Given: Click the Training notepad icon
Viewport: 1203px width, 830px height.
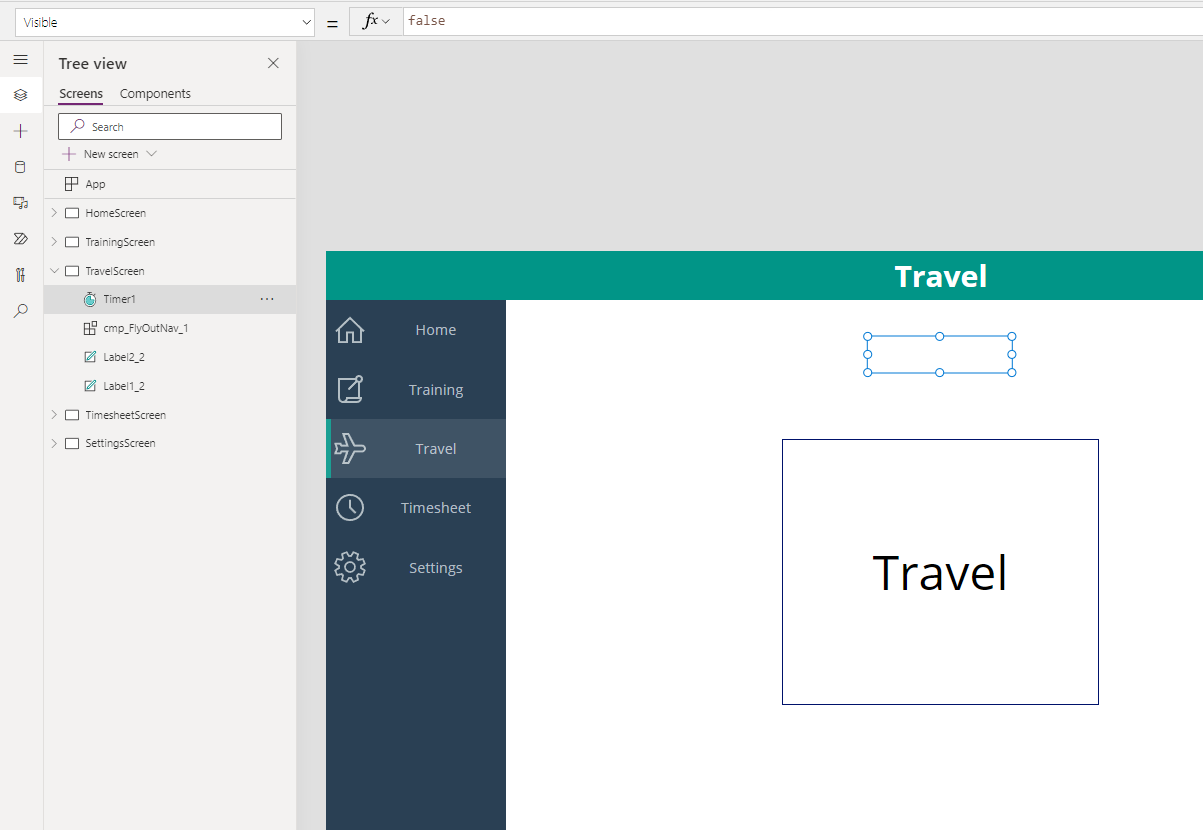Looking at the screenshot, I should click(x=350, y=390).
